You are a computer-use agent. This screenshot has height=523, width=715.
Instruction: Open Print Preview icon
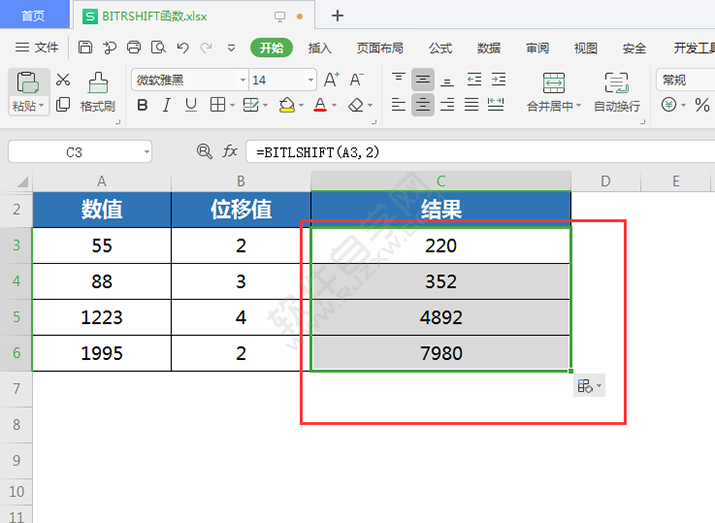click(x=158, y=47)
